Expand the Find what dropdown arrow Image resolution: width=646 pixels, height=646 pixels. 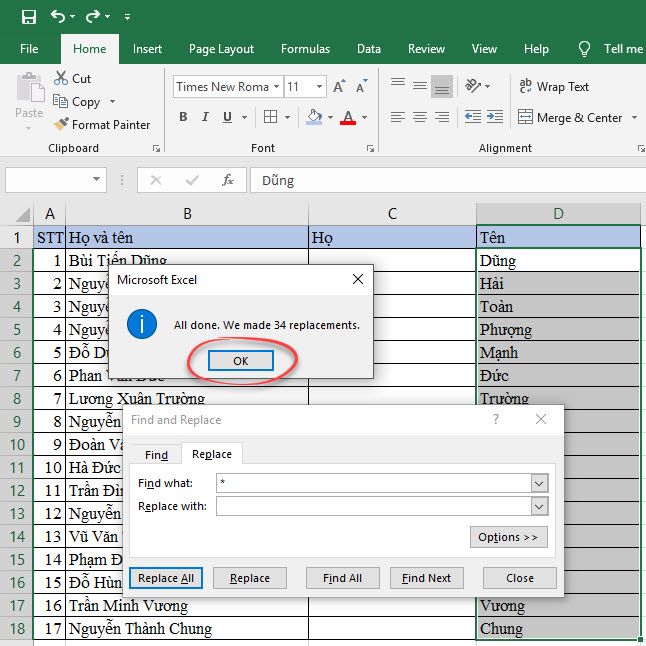tap(539, 483)
